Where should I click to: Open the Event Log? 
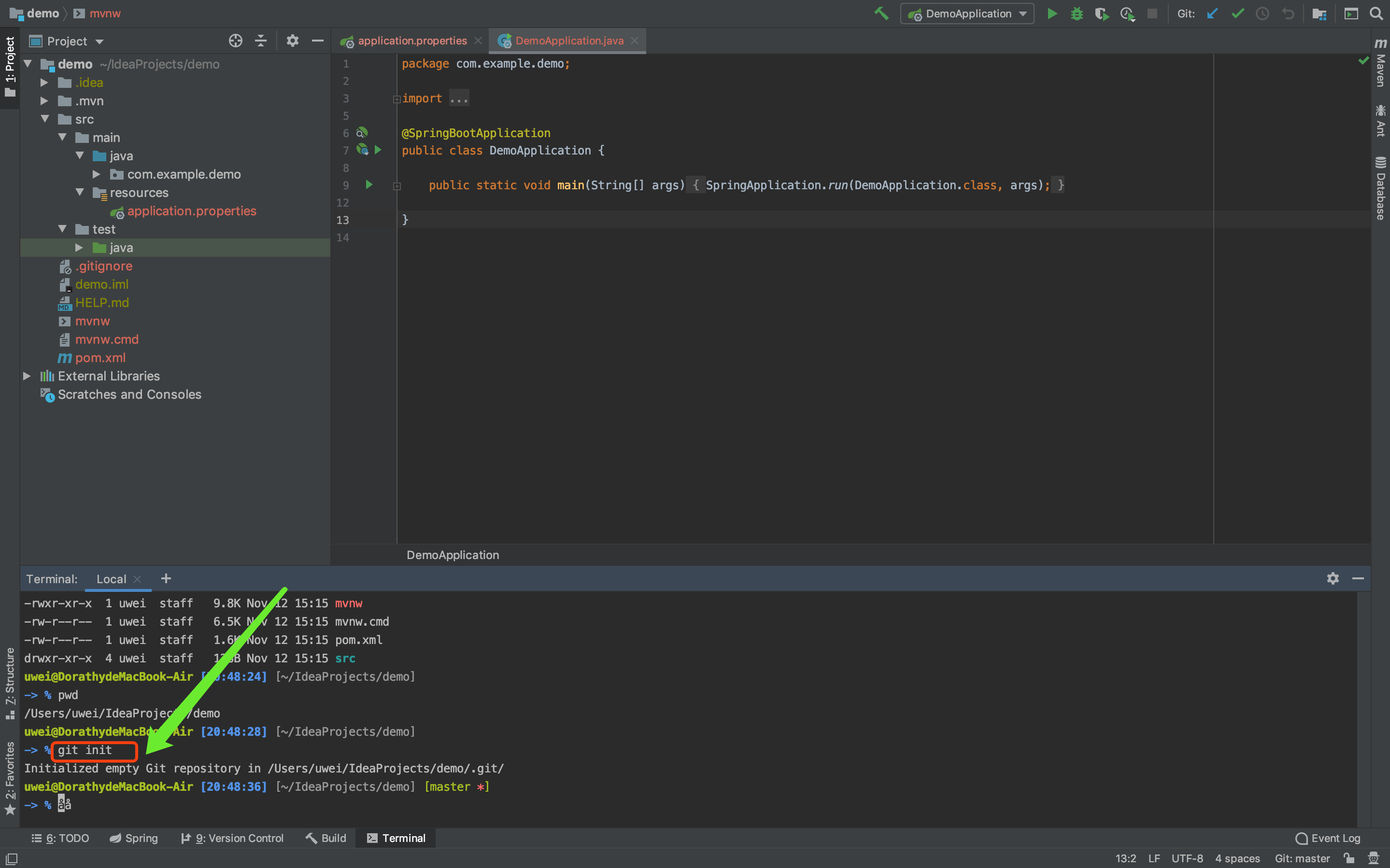click(1328, 838)
